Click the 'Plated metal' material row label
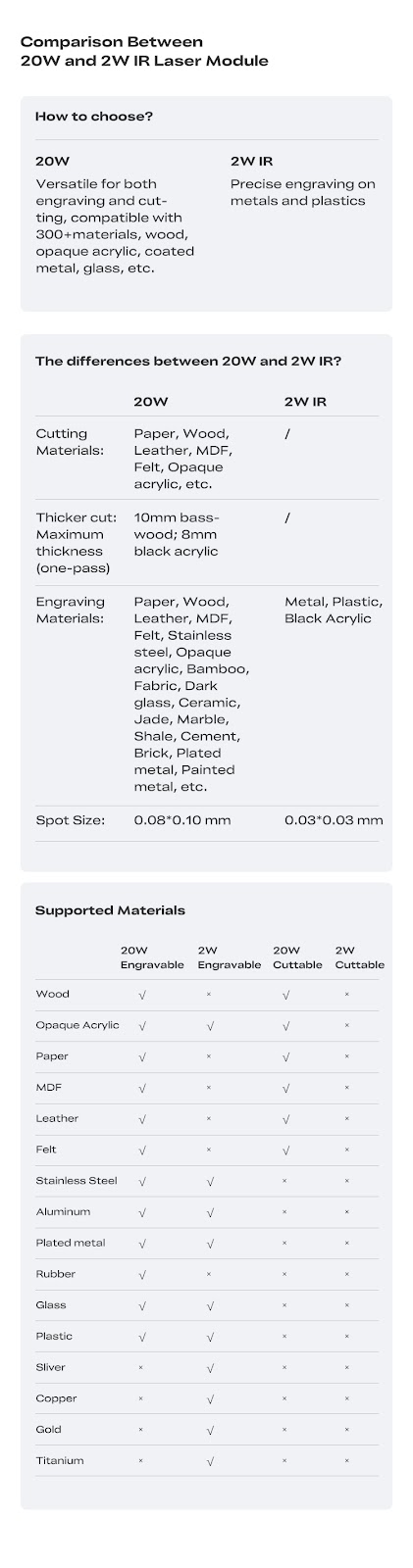The width and height of the screenshot is (413, 1568). click(71, 1243)
